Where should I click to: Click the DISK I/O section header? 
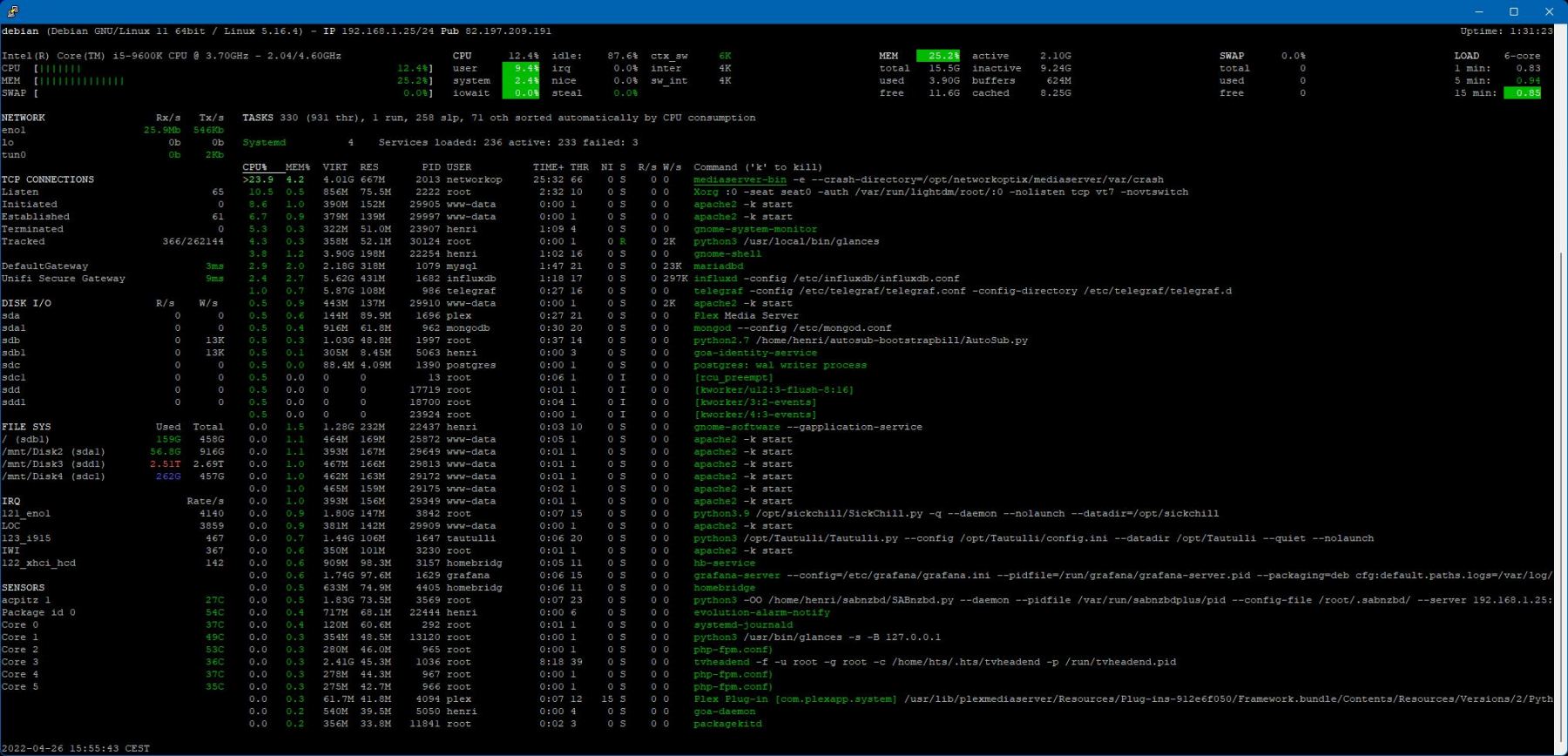(x=26, y=303)
